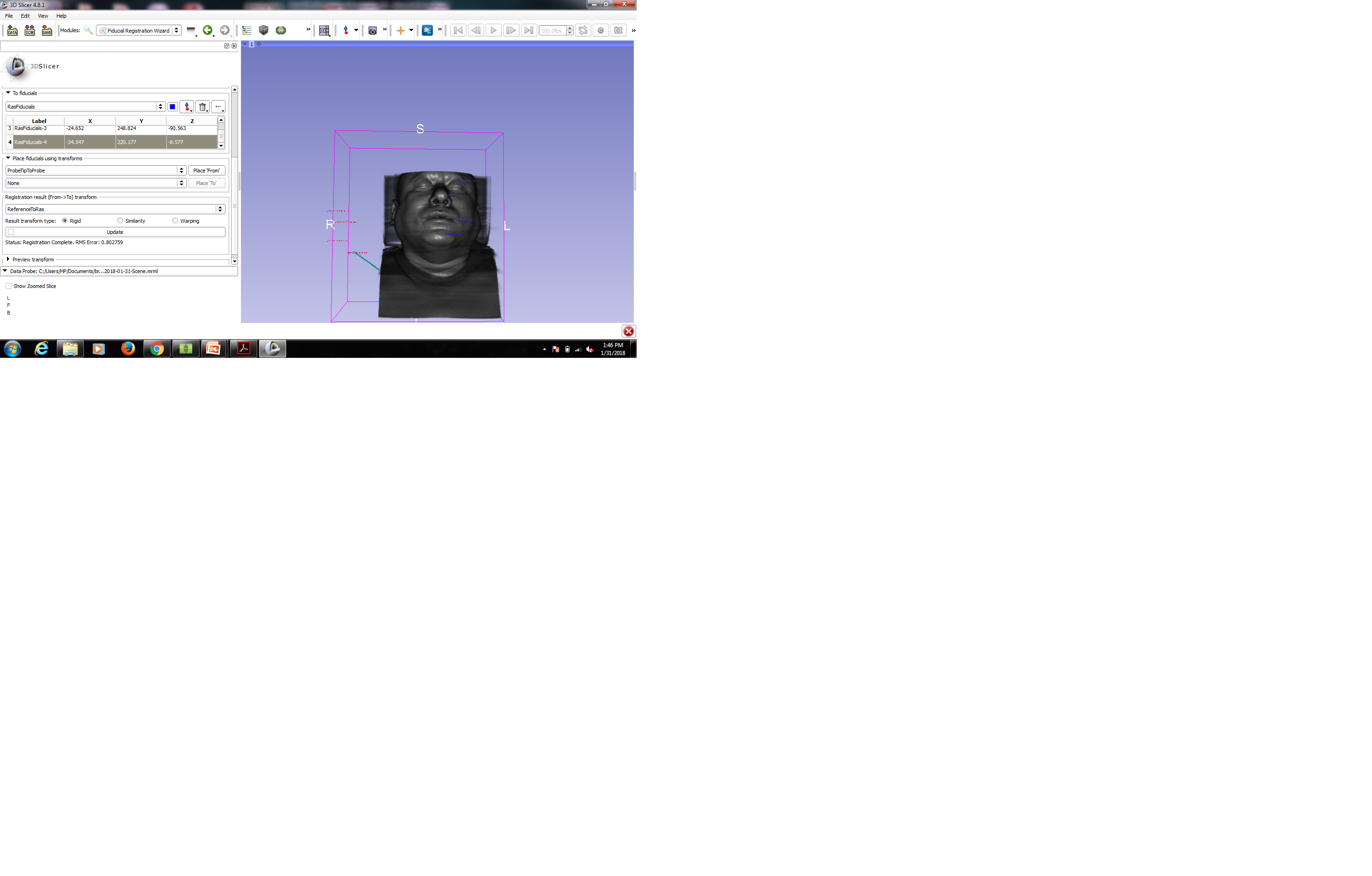1372x876 pixels.
Task: Select the Warping transform type
Action: point(175,220)
